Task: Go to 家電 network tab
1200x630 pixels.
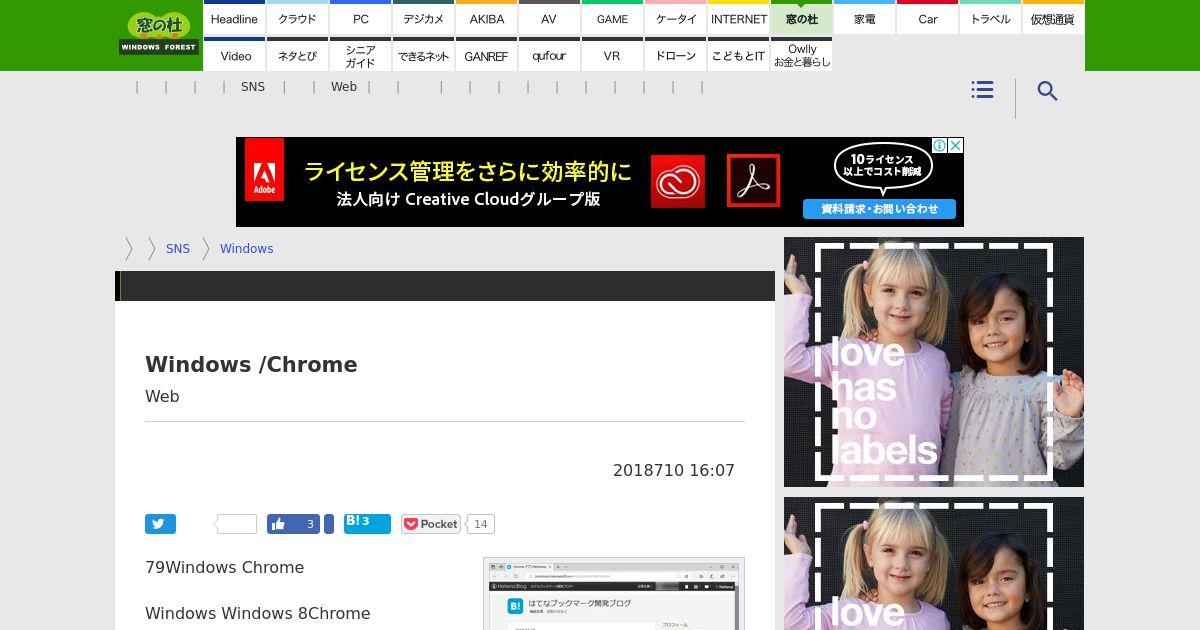Action: [x=864, y=18]
